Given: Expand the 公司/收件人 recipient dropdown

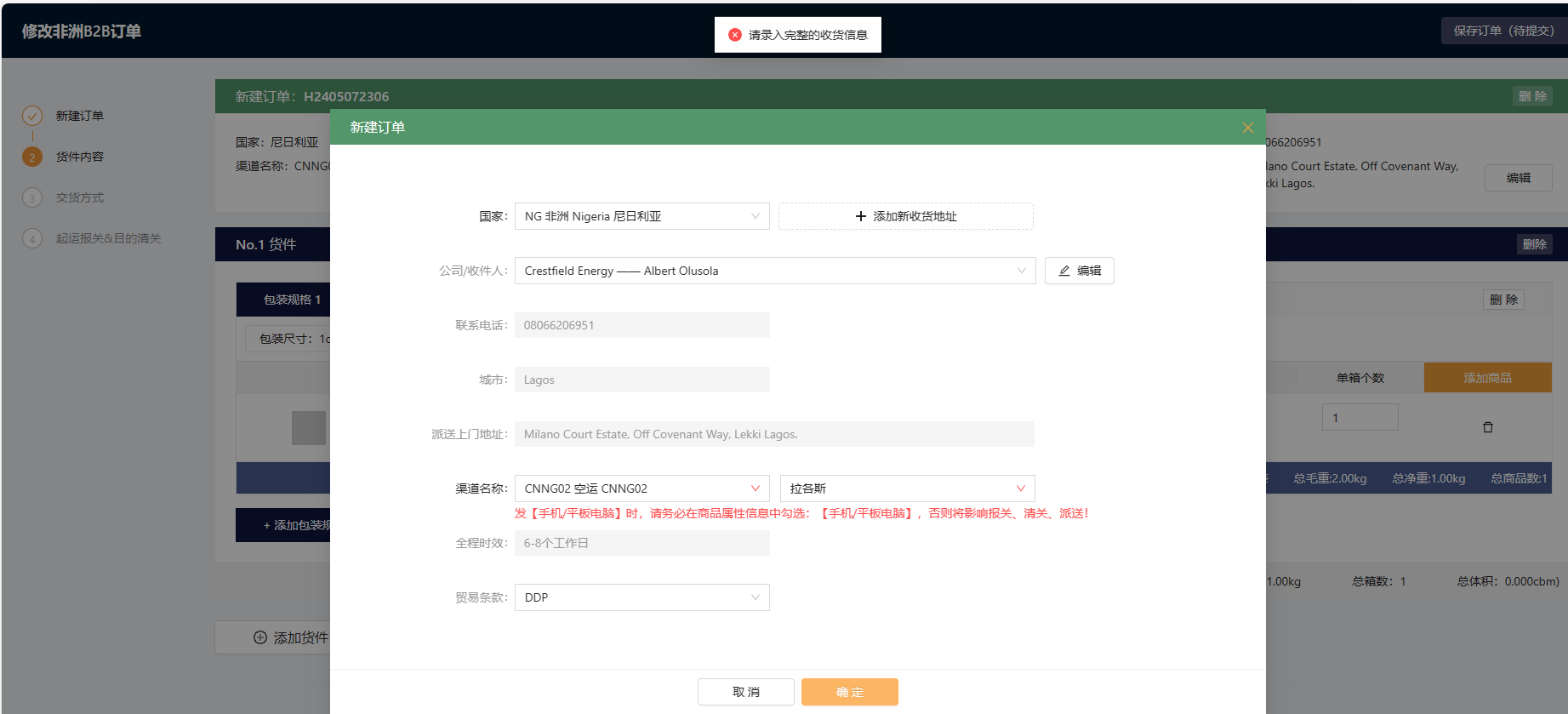Looking at the screenshot, I should coord(774,271).
